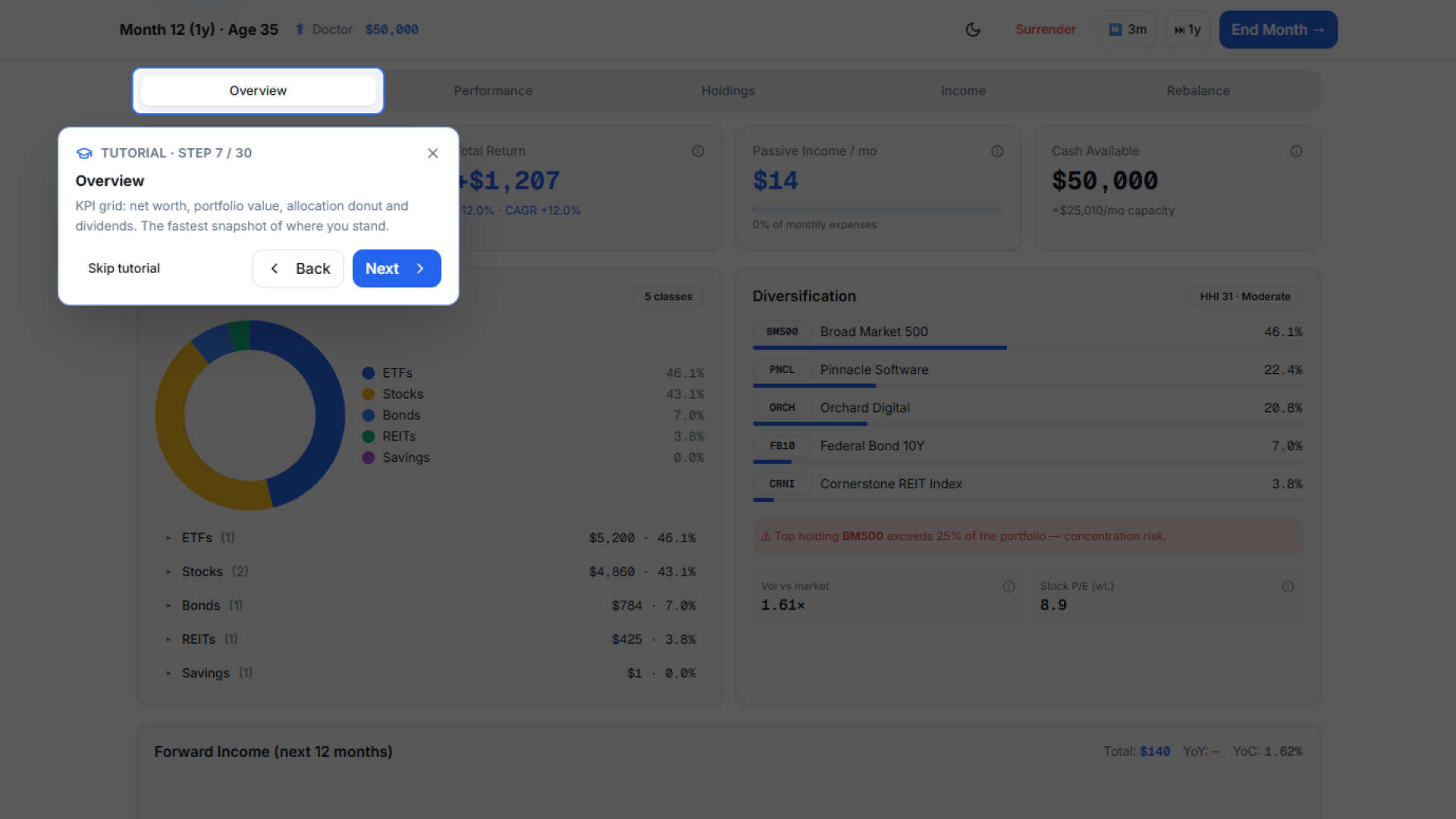Click the Forward Income Total $140 value
Image resolution: width=1456 pixels, height=819 pixels.
pos(1155,752)
